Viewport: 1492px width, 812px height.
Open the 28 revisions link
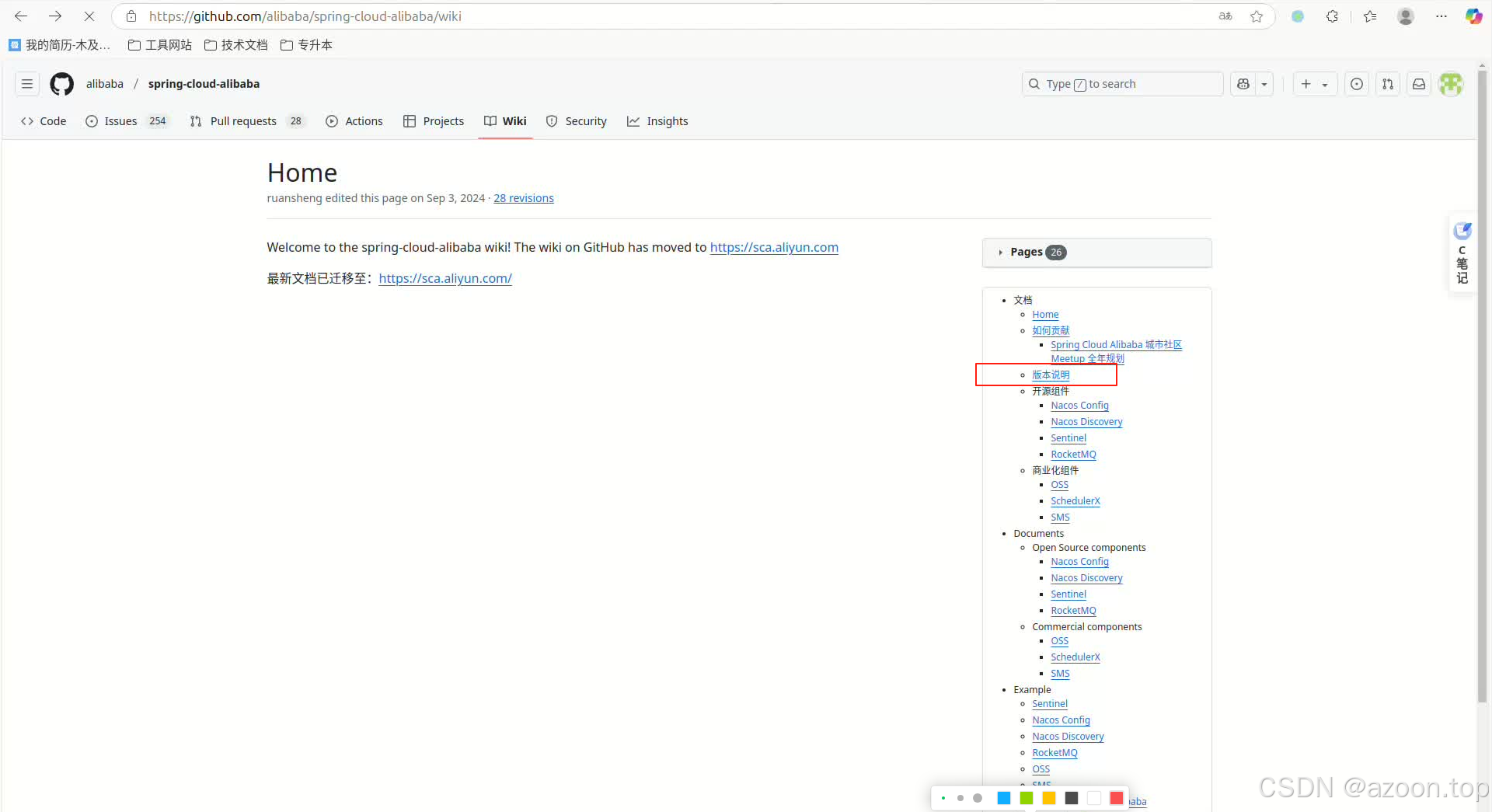click(x=524, y=198)
